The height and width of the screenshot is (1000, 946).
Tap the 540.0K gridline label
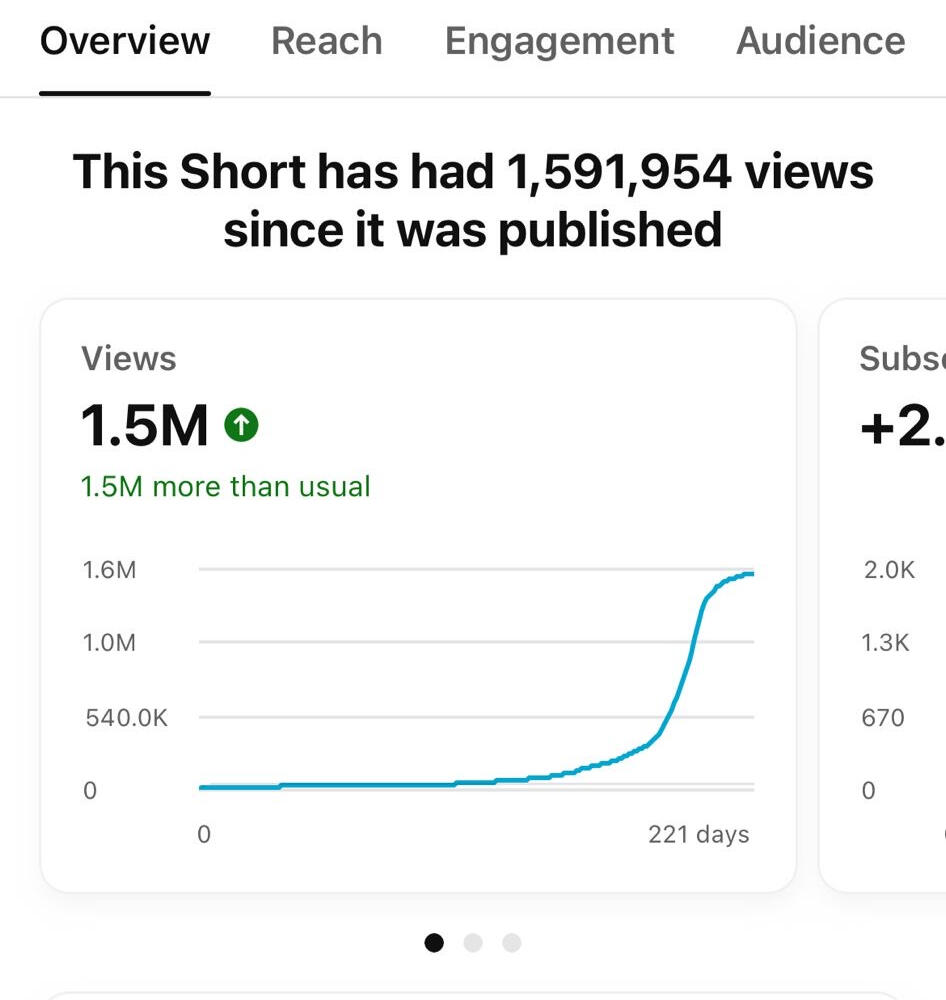tap(126, 717)
